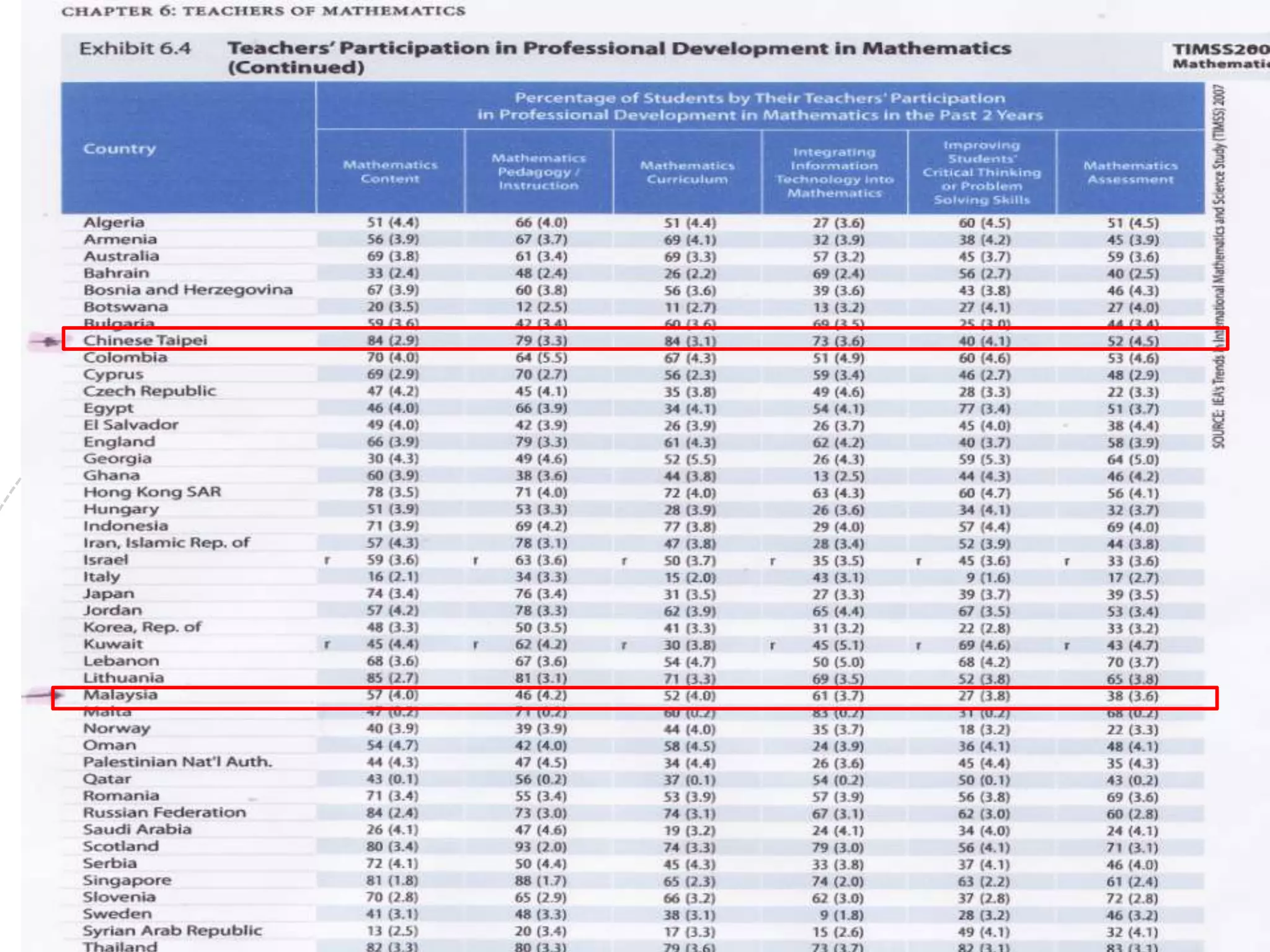Click the Chinese Taipei country name

point(145,340)
